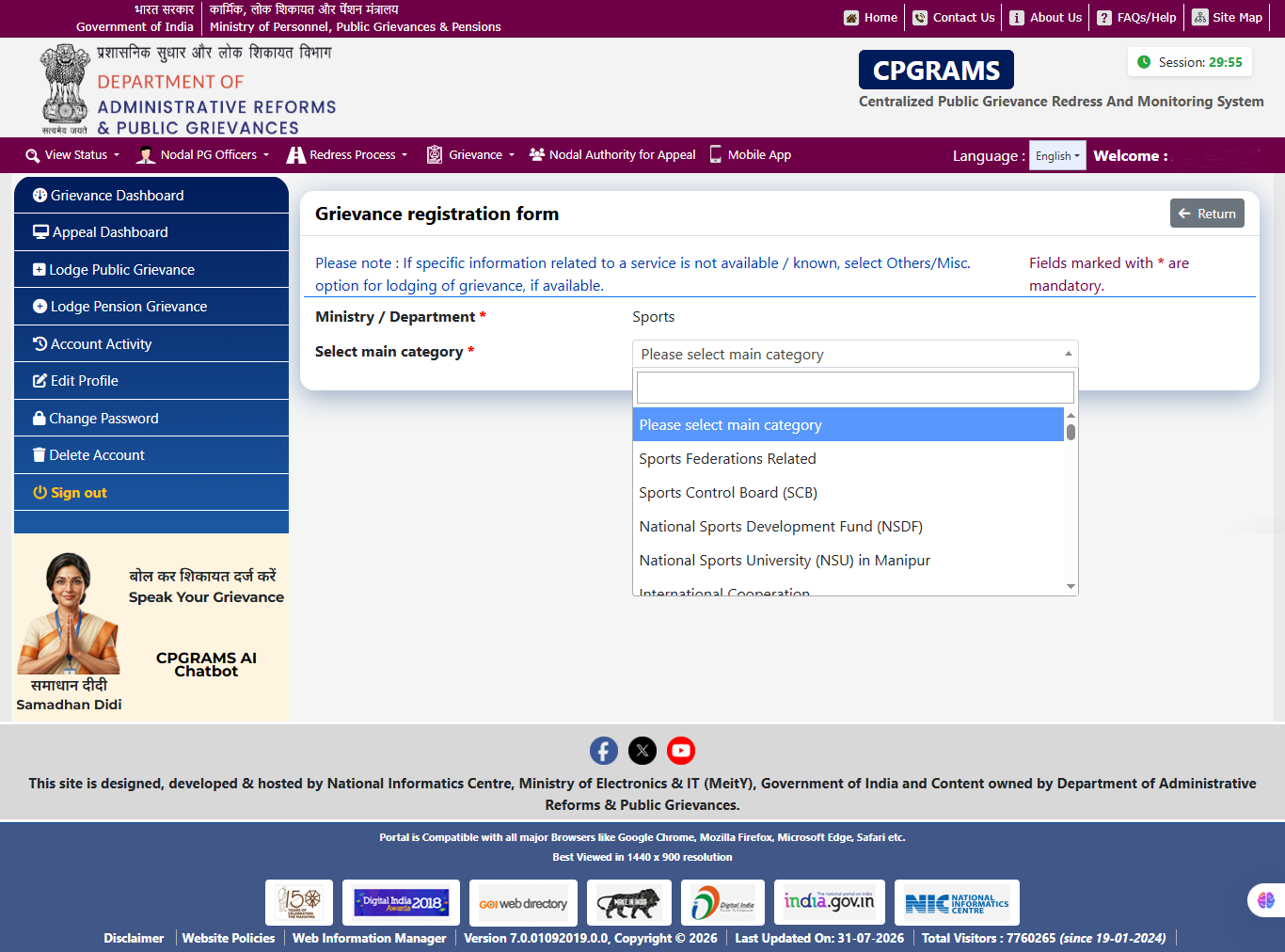Viewport: 1285px width, 952px height.
Task: Select Lodge Public Grievance
Action: [151, 270]
